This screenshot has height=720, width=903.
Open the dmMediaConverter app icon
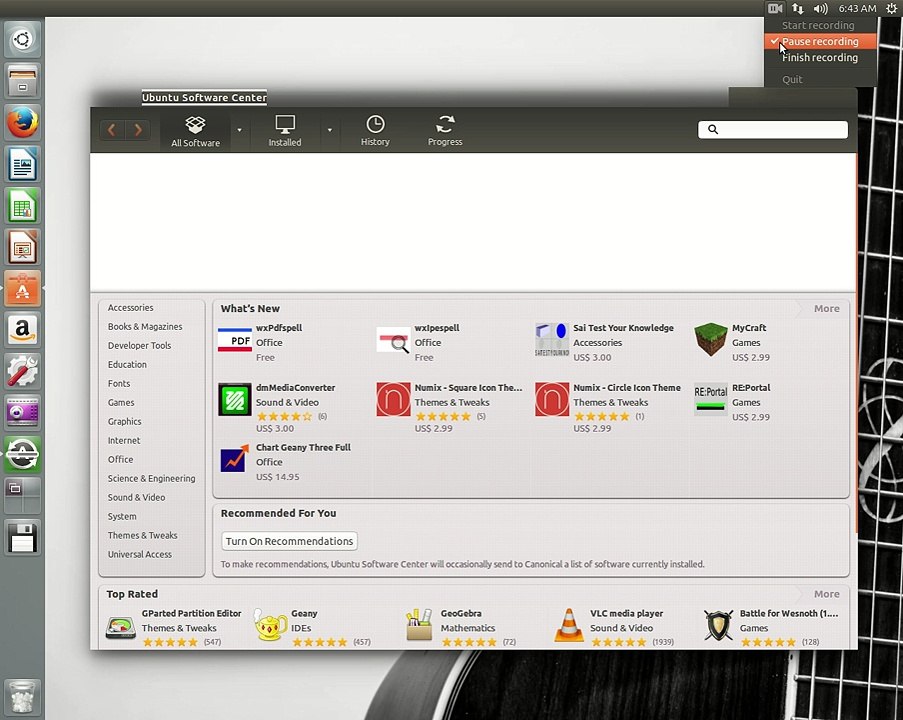click(x=234, y=399)
